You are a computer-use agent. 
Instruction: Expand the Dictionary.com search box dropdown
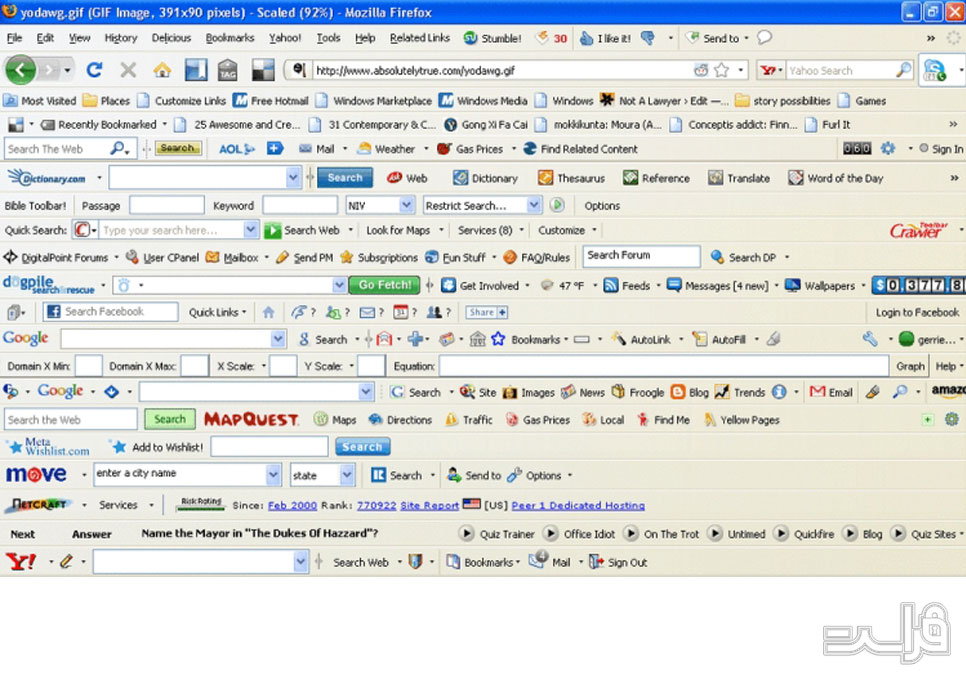click(293, 178)
